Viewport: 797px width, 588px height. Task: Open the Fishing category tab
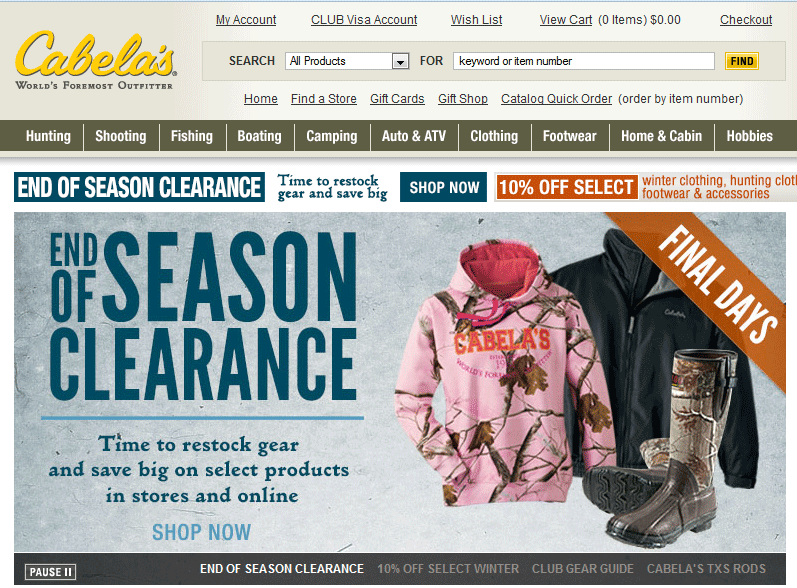tap(192, 136)
